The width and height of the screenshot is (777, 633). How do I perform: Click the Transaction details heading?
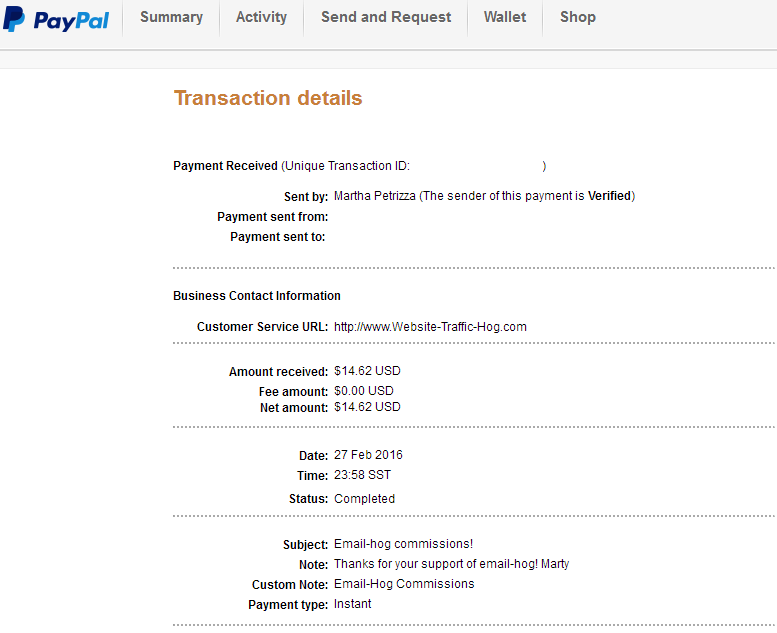point(268,98)
